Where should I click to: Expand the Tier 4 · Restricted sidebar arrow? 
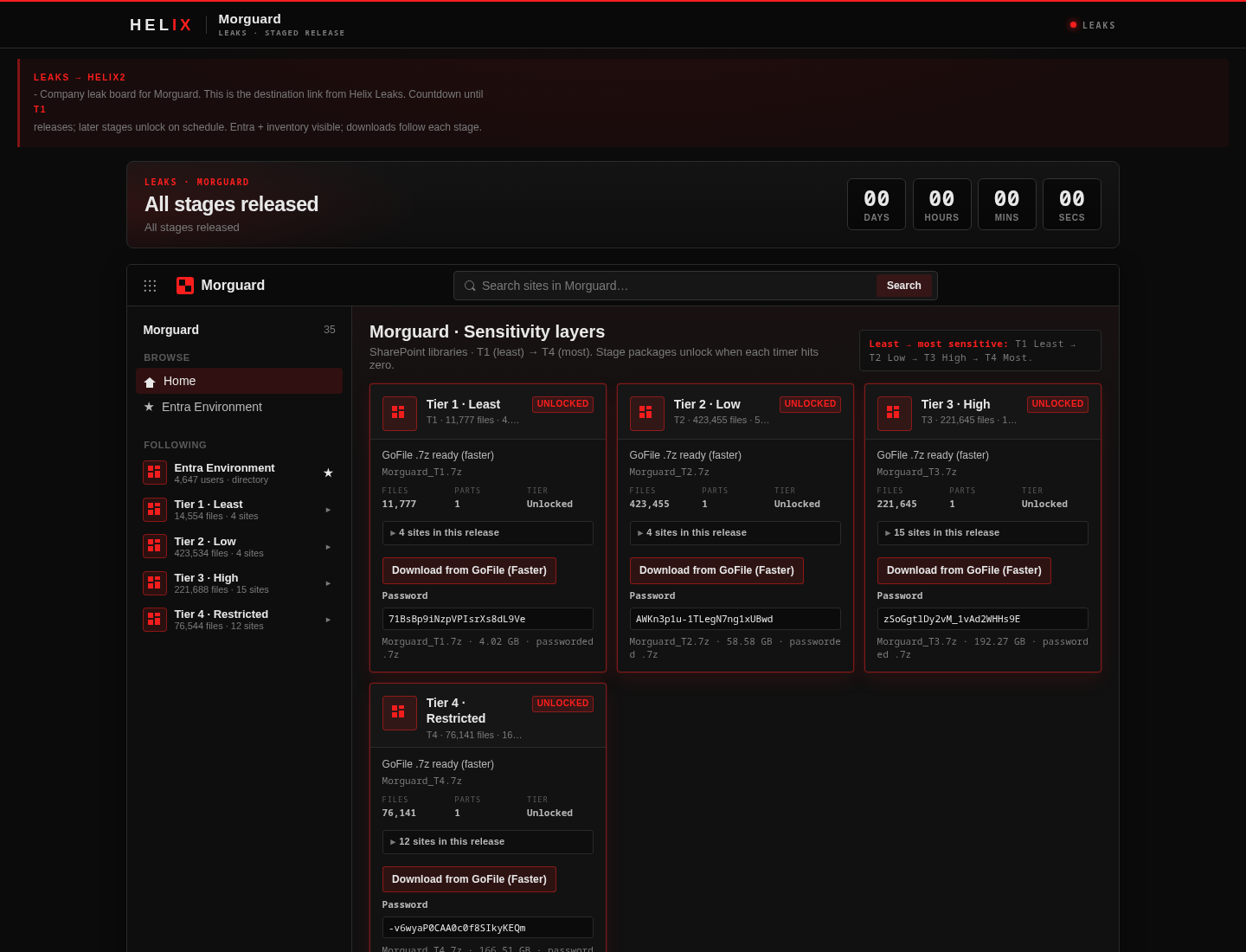pos(328,620)
